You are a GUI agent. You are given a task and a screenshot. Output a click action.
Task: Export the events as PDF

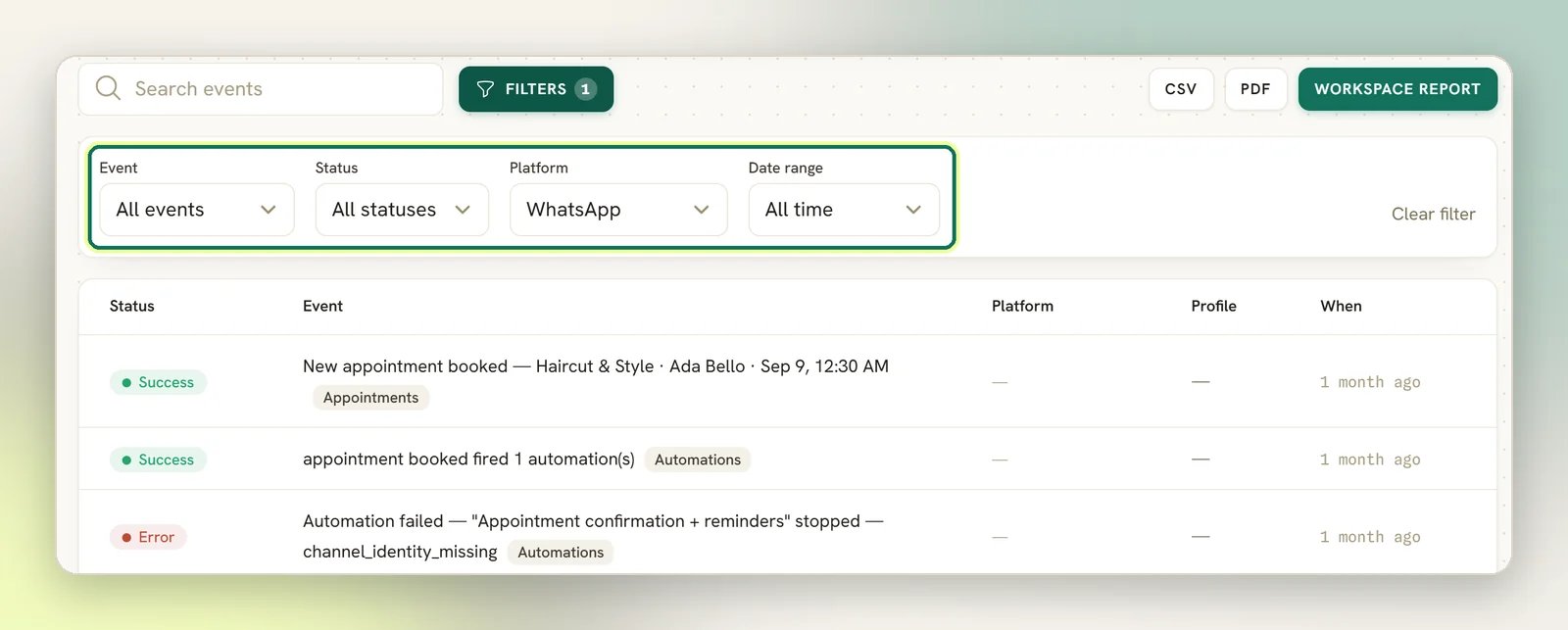tap(1255, 89)
